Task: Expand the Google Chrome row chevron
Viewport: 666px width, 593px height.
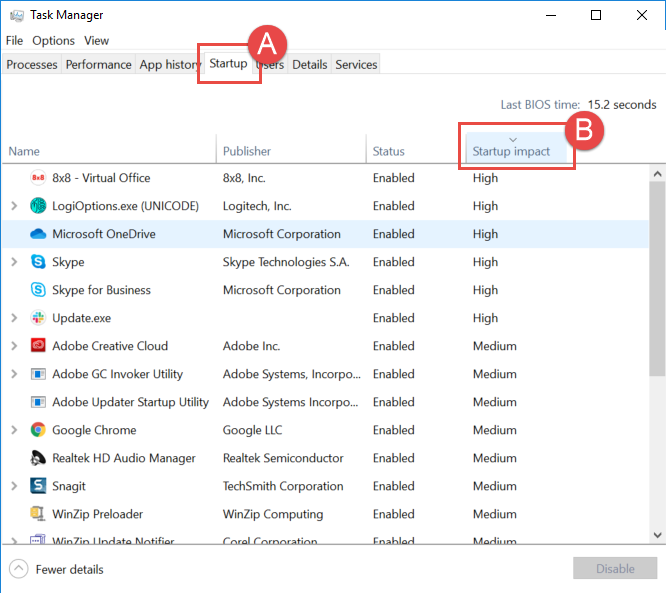Action: 14,430
